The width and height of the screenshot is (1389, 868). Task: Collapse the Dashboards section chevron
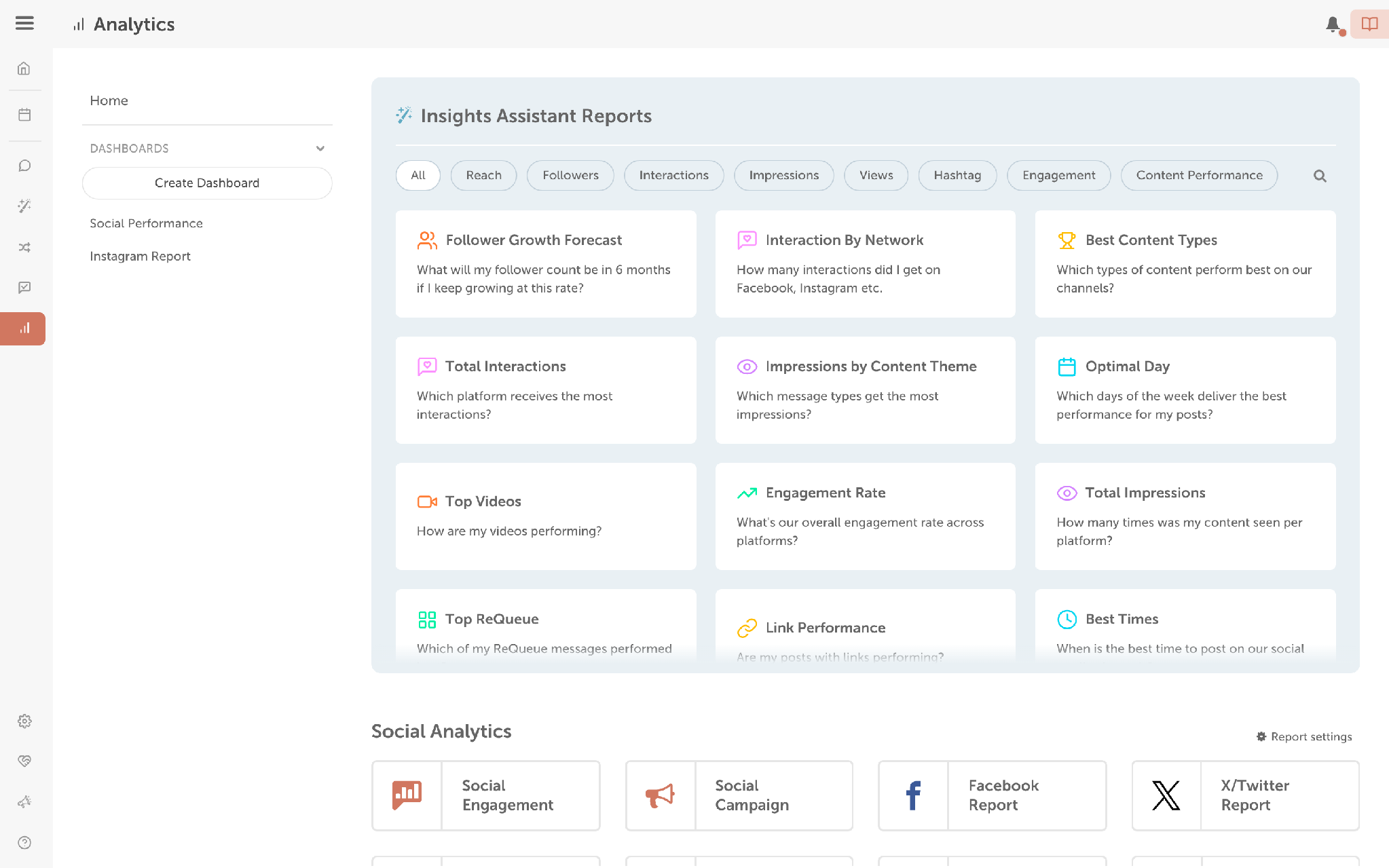(320, 149)
